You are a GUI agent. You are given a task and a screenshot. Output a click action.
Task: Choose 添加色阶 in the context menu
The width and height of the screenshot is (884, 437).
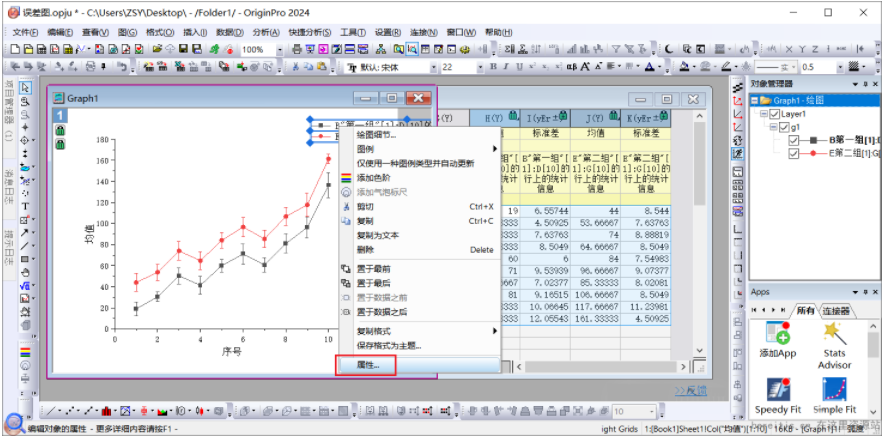419,178
